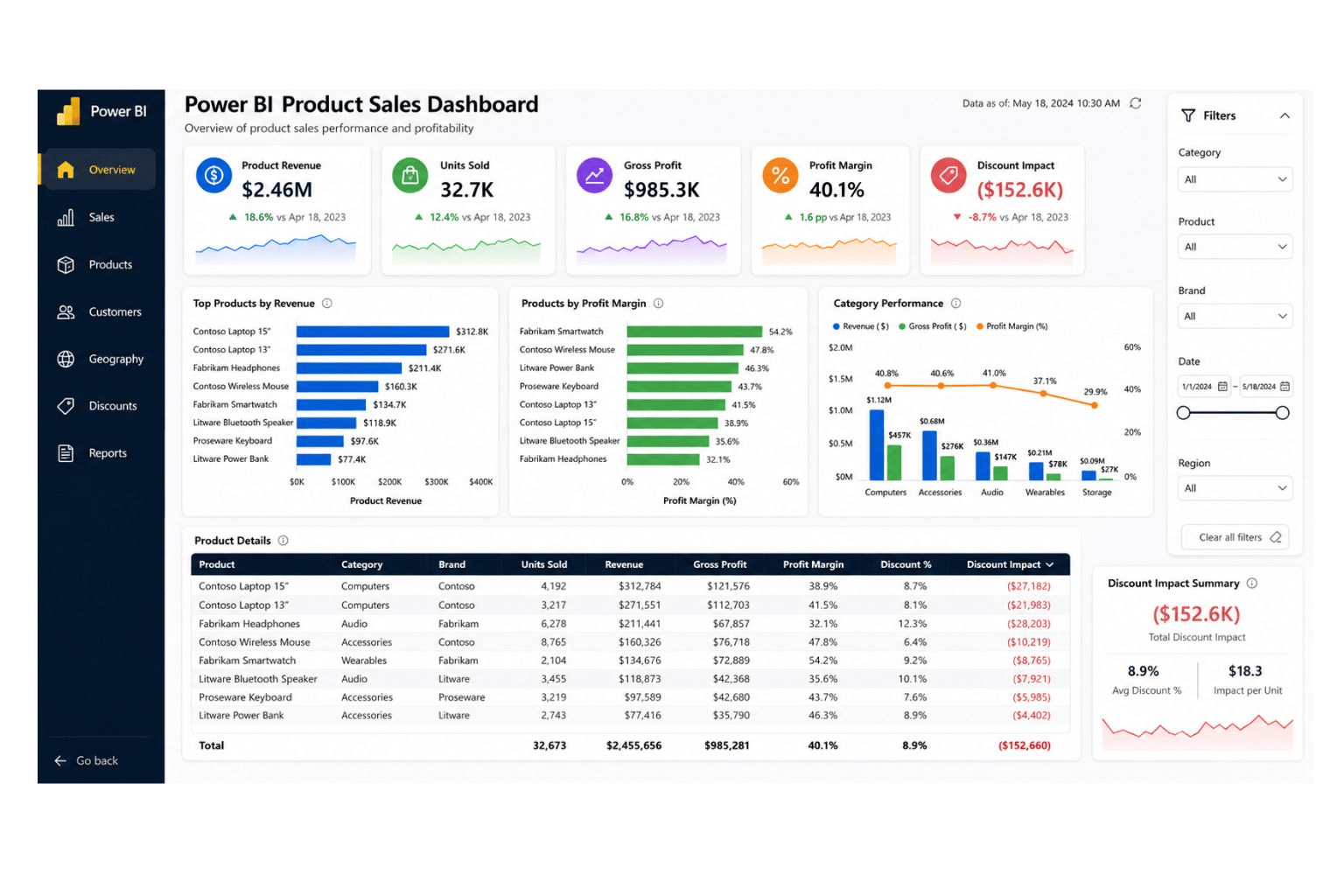Image resolution: width=1344 pixels, height=896 pixels.
Task: Go to Sales page
Action: (x=101, y=217)
